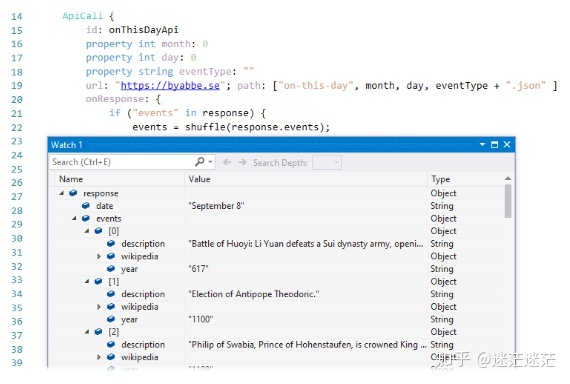Click line number 14 in the editor gutter
The width and height of the screenshot is (570, 384).
[17, 16]
